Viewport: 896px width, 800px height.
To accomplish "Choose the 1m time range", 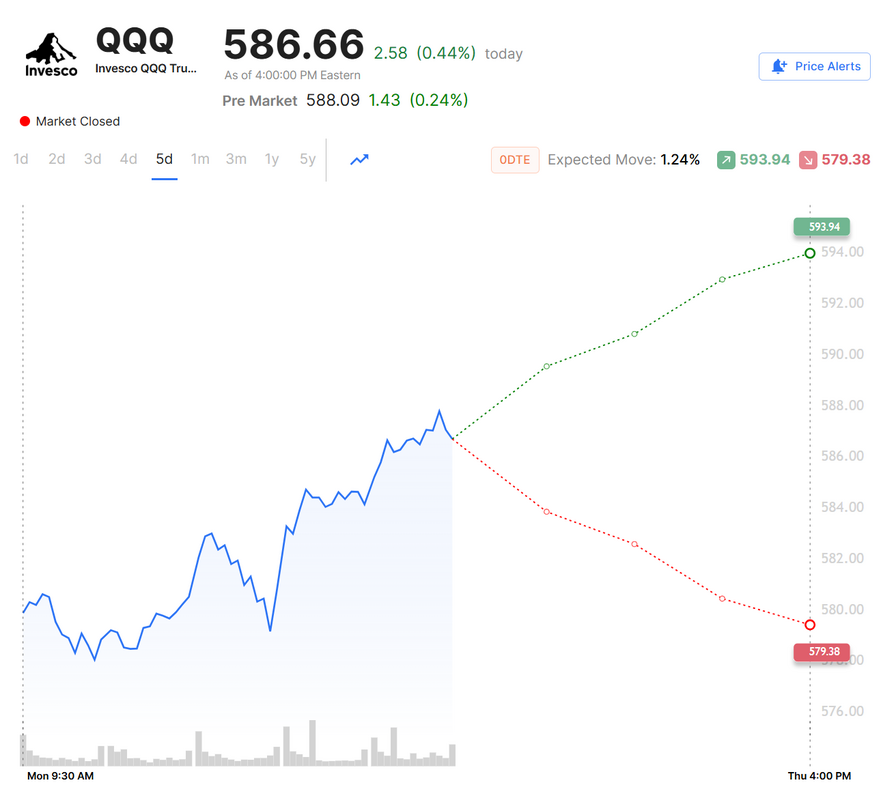I will 200,159.
